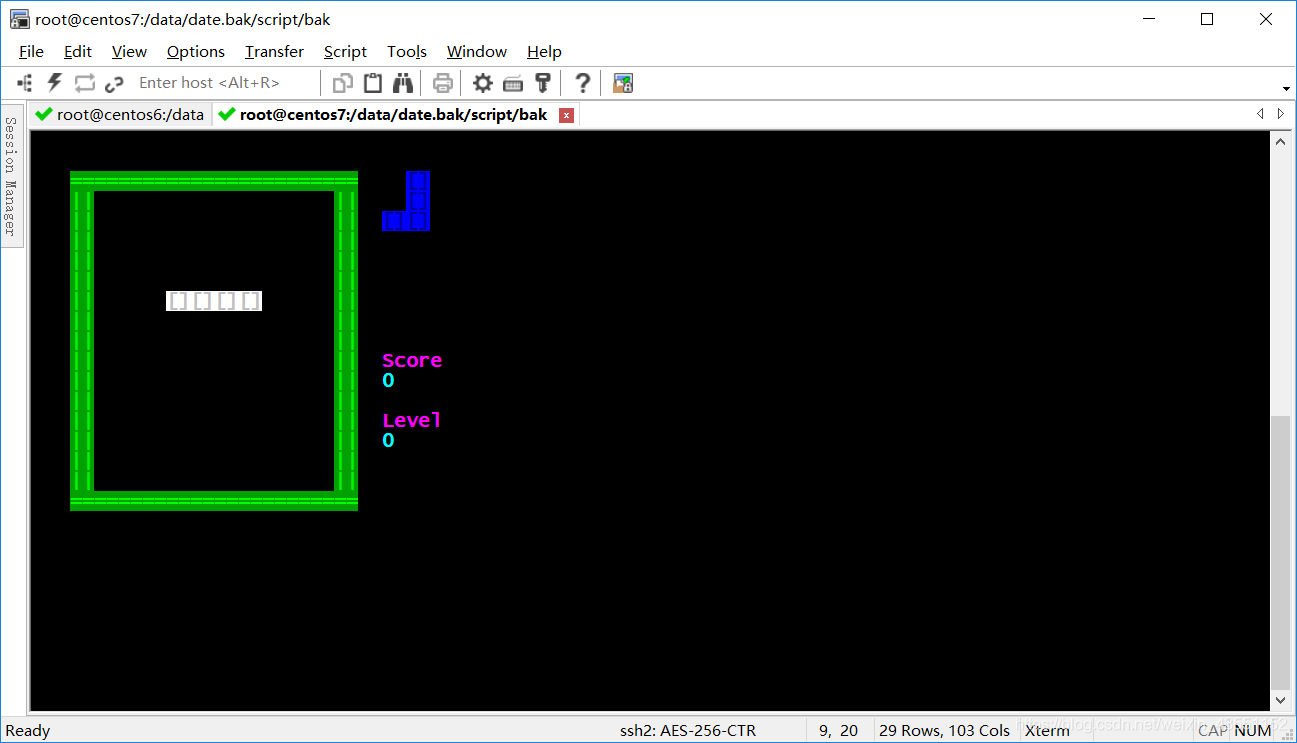Click the CAP indicator in status bar

[1212, 731]
